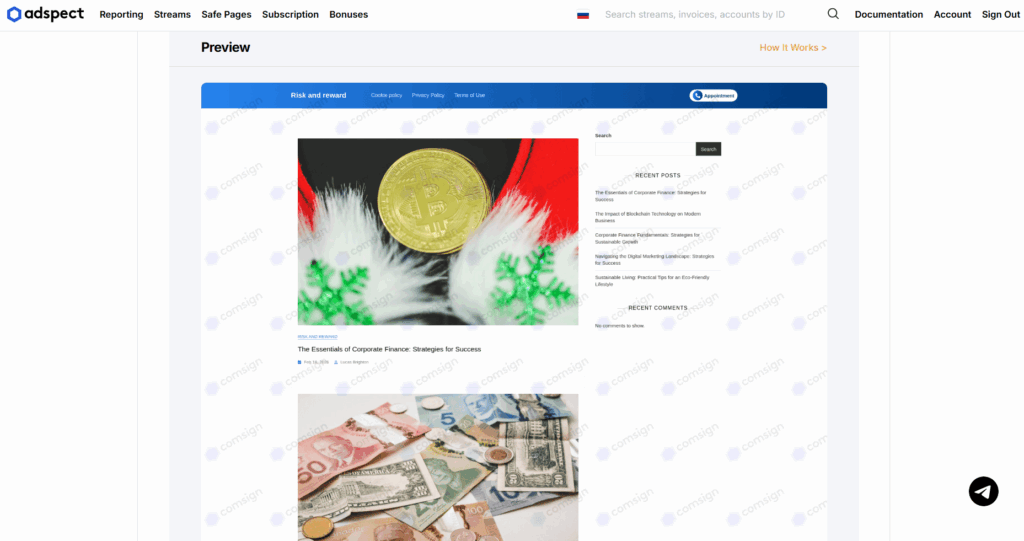Click the preview sidebar search input
Image resolution: width=1024 pixels, height=541 pixels.
(645, 149)
